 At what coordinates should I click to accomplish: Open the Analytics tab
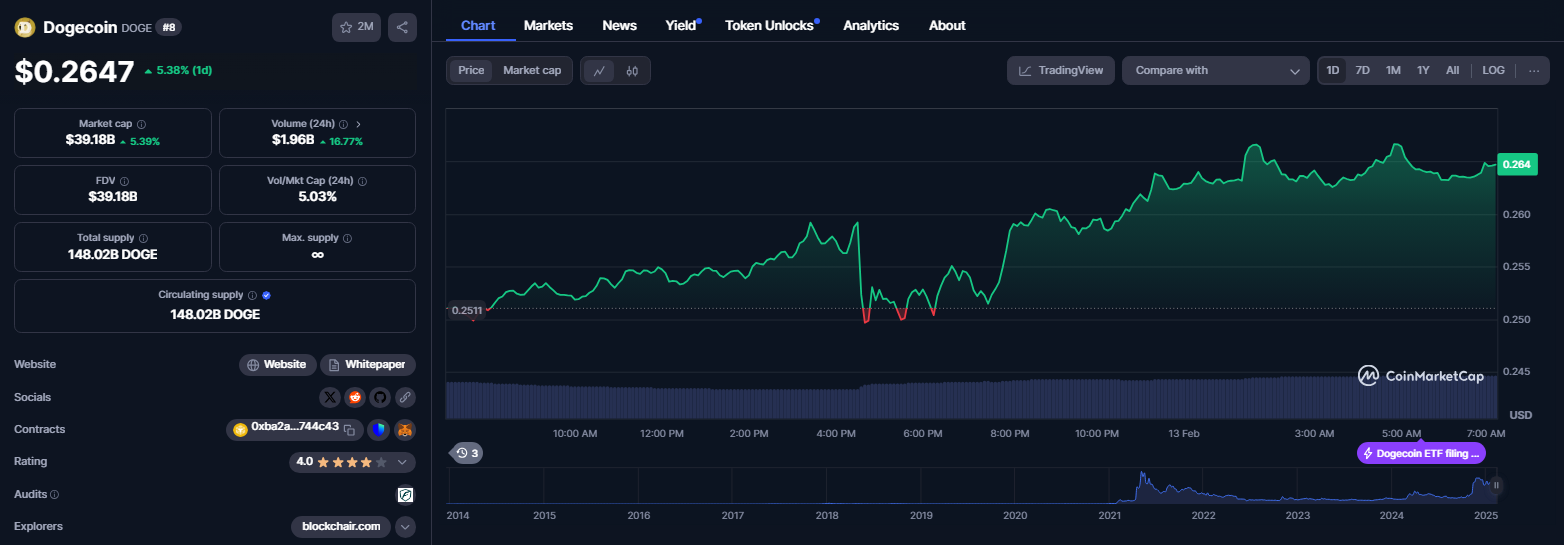click(x=871, y=25)
